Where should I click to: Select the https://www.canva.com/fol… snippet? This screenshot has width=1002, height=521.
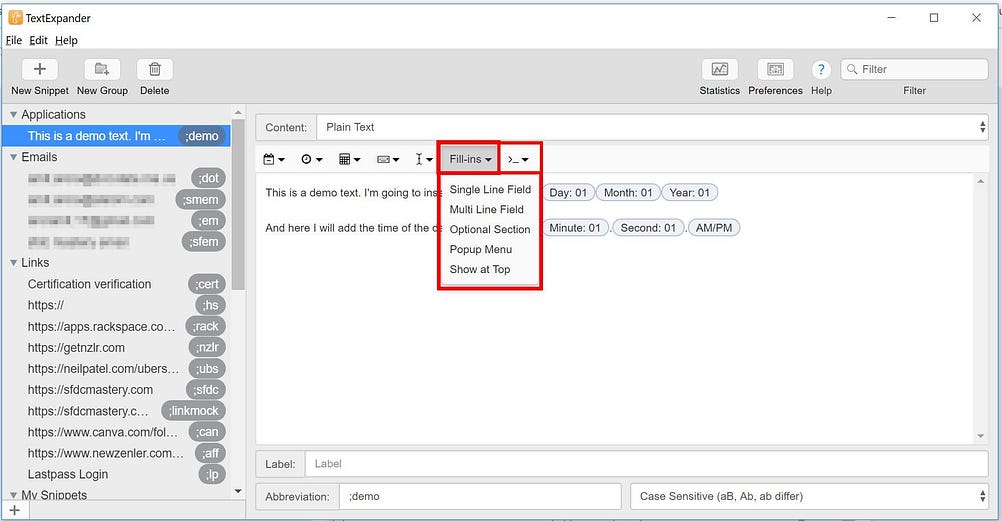pyautogui.click(x=116, y=432)
